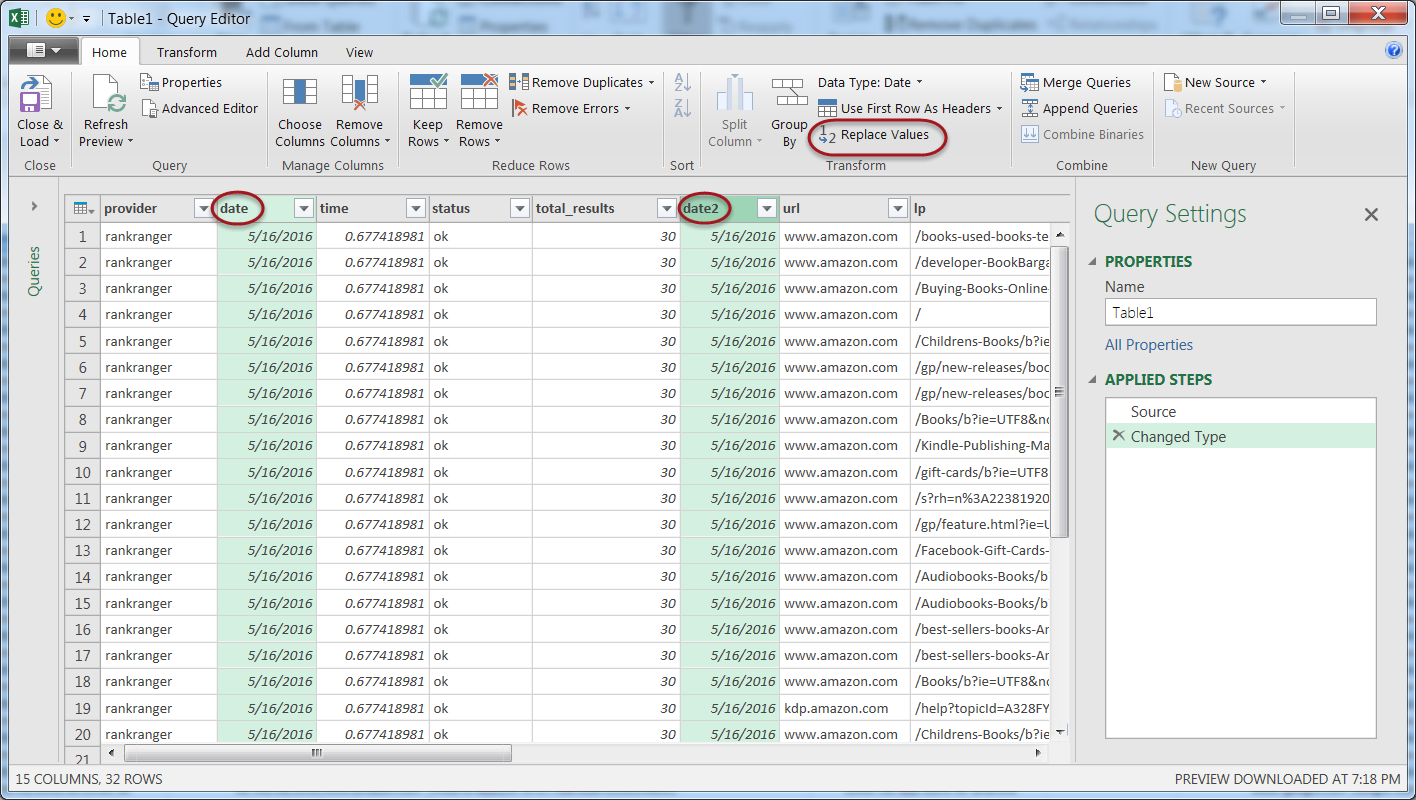Click the Refresh Preview icon
This screenshot has width=1416, height=800.
pyautogui.click(x=106, y=96)
